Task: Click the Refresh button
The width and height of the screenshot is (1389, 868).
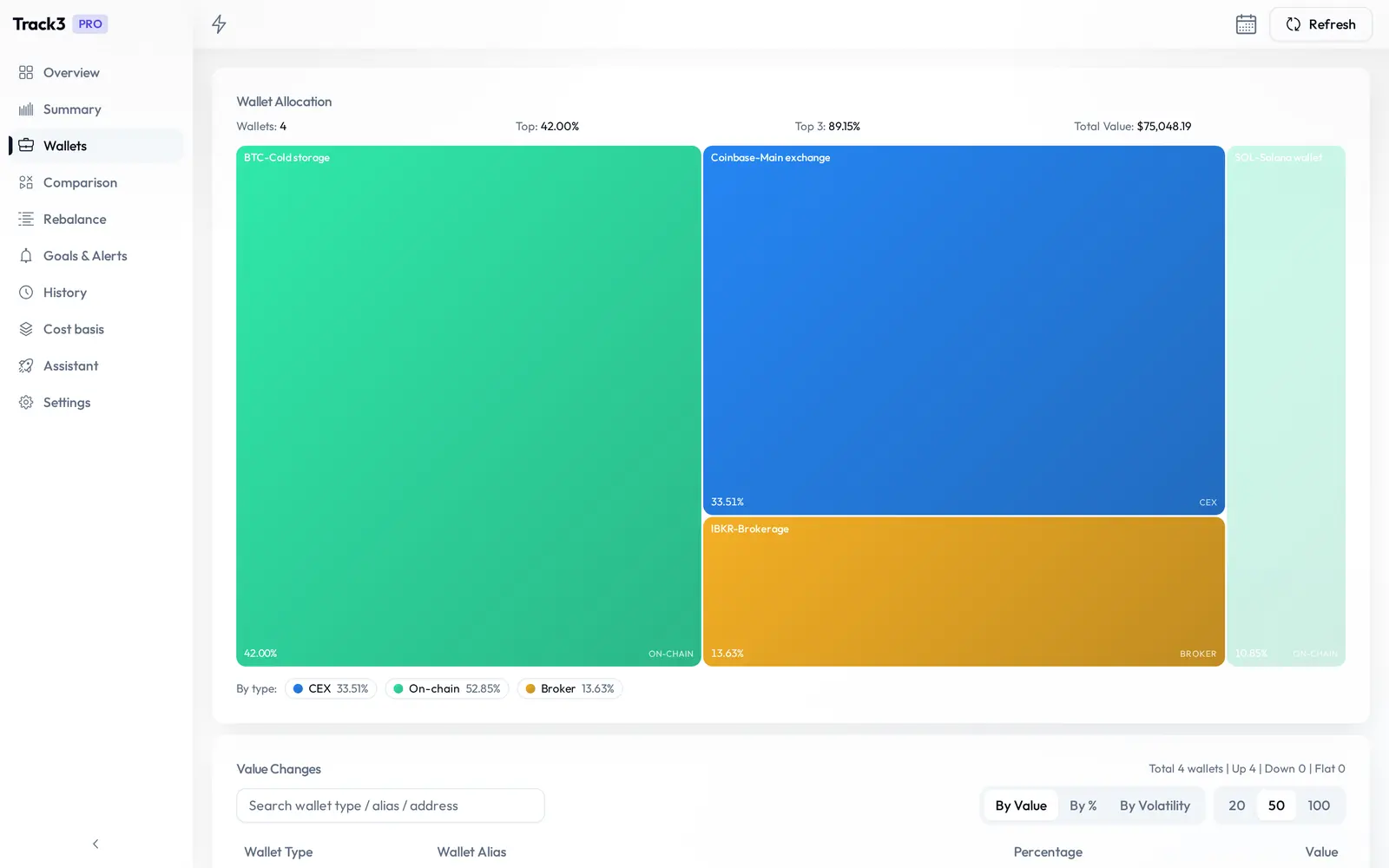Action: point(1320,24)
